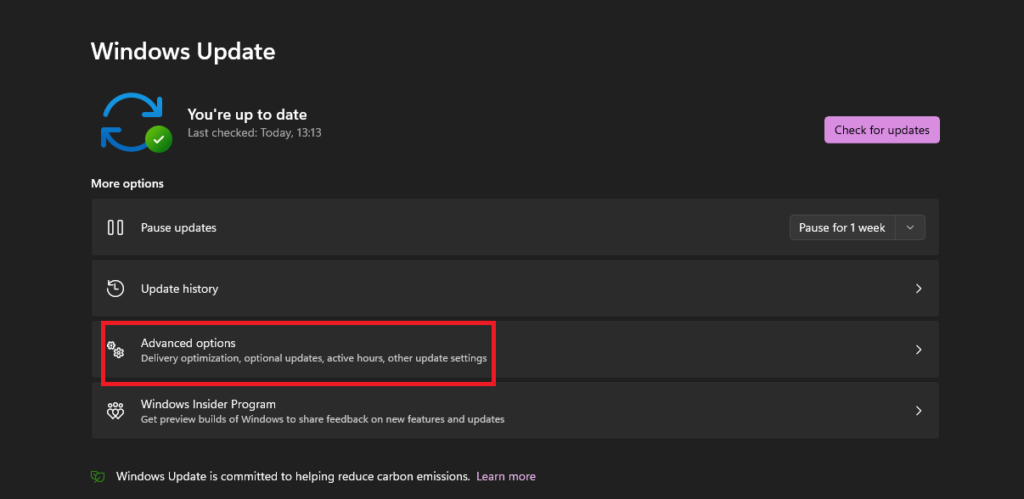Click the Update history clock icon

pos(115,289)
